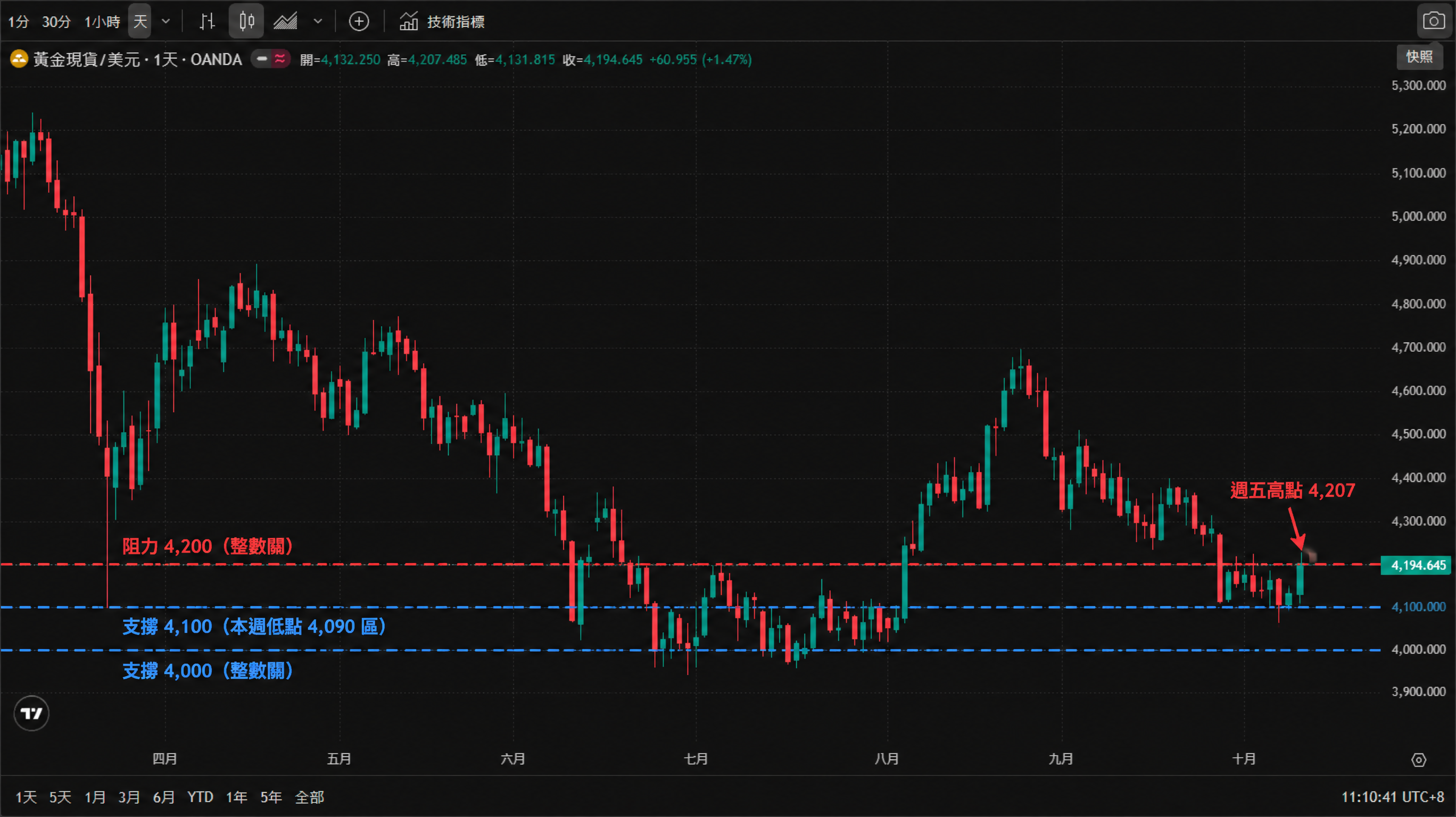
Task: Click the 5,000.000 price axis label
Action: [x=1419, y=216]
